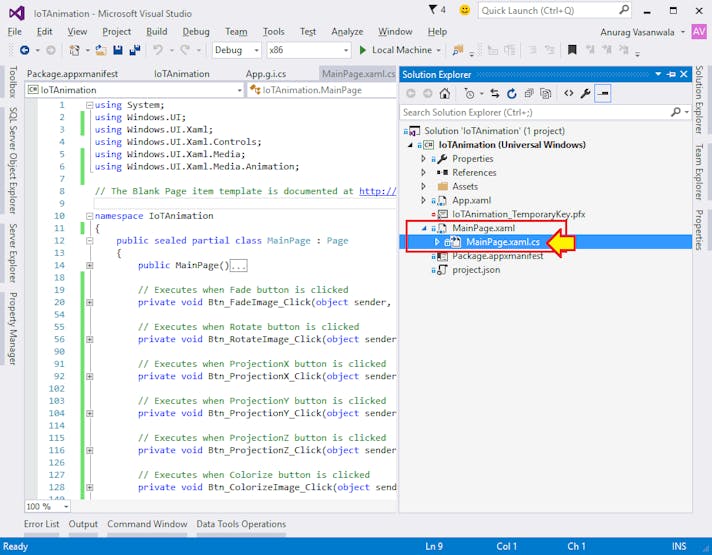Open the Command Window tab

point(147,524)
